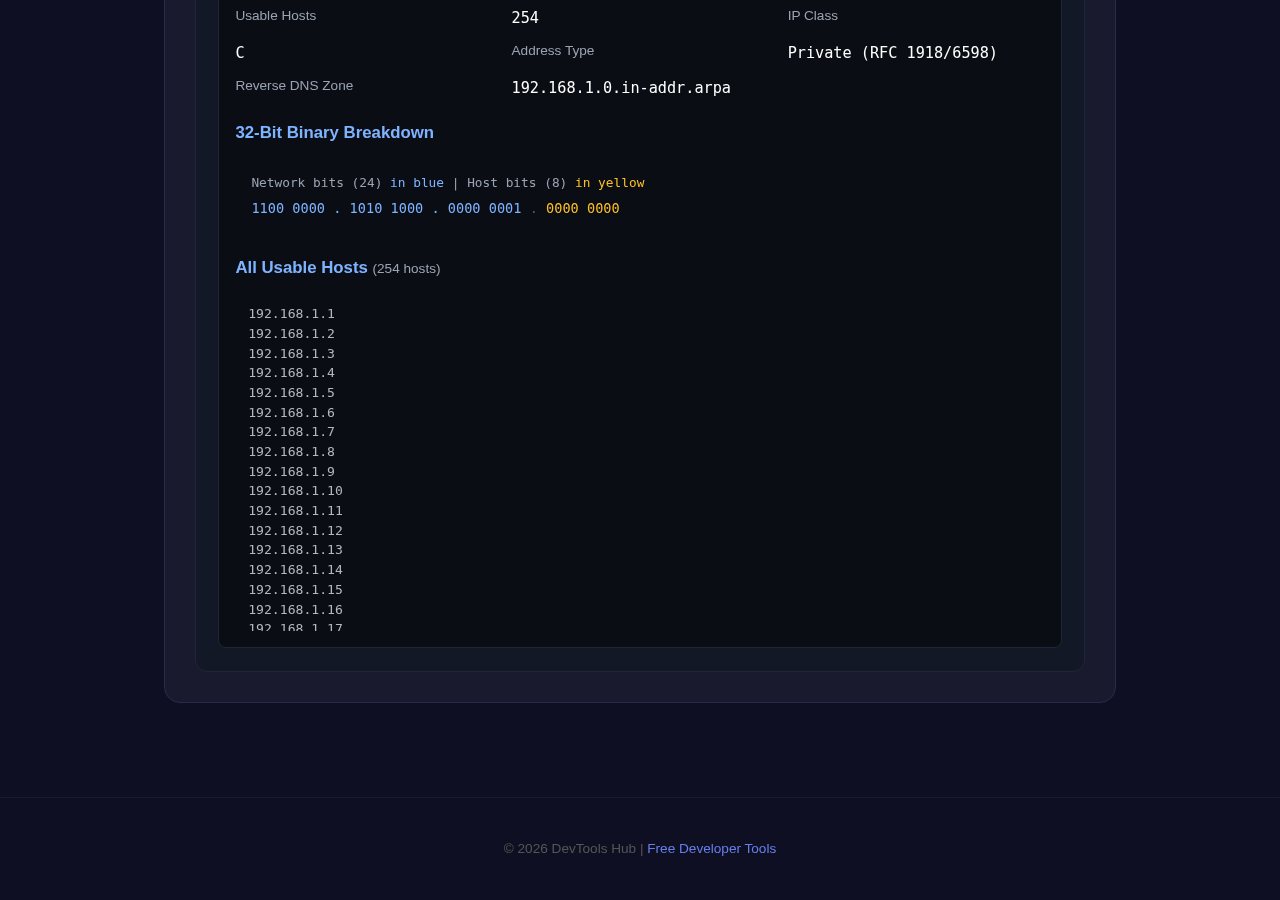Click the reverse DNS value 192.168.1.0.in-addr.arpa
Viewport: 1280px width, 900px height.
(x=621, y=88)
